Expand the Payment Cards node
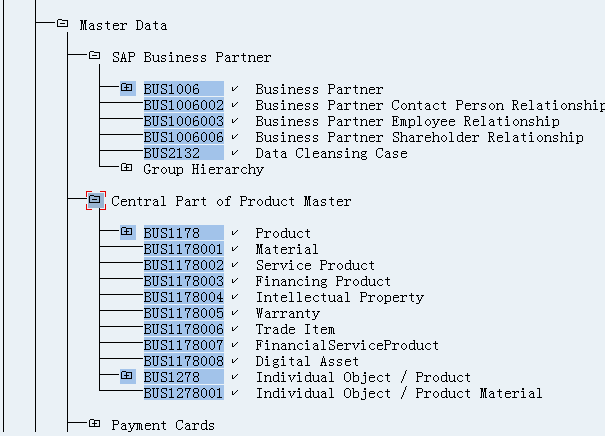Viewport: 605px width, 436px height. click(x=95, y=424)
